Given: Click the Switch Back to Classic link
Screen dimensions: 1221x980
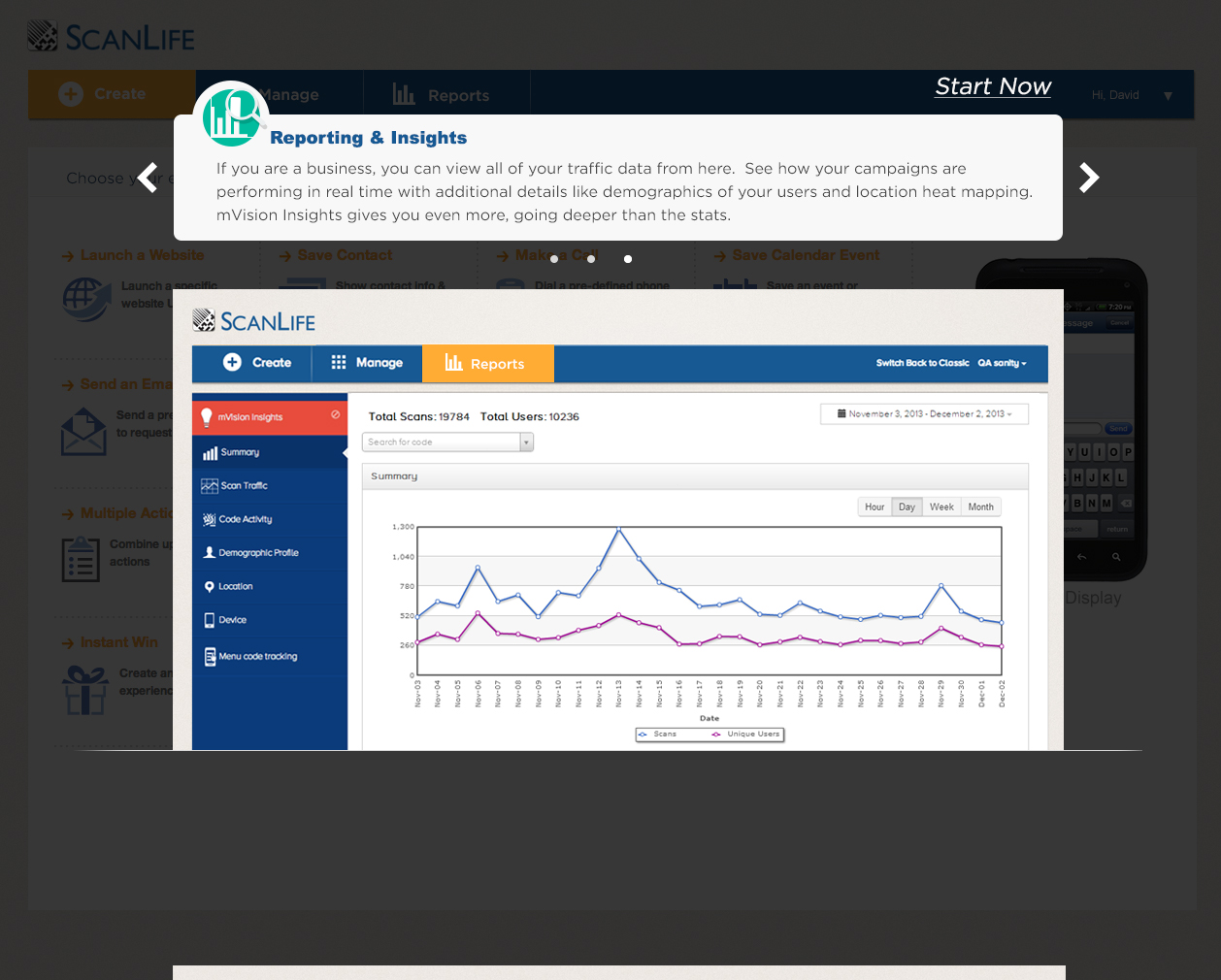Looking at the screenshot, I should click(923, 361).
